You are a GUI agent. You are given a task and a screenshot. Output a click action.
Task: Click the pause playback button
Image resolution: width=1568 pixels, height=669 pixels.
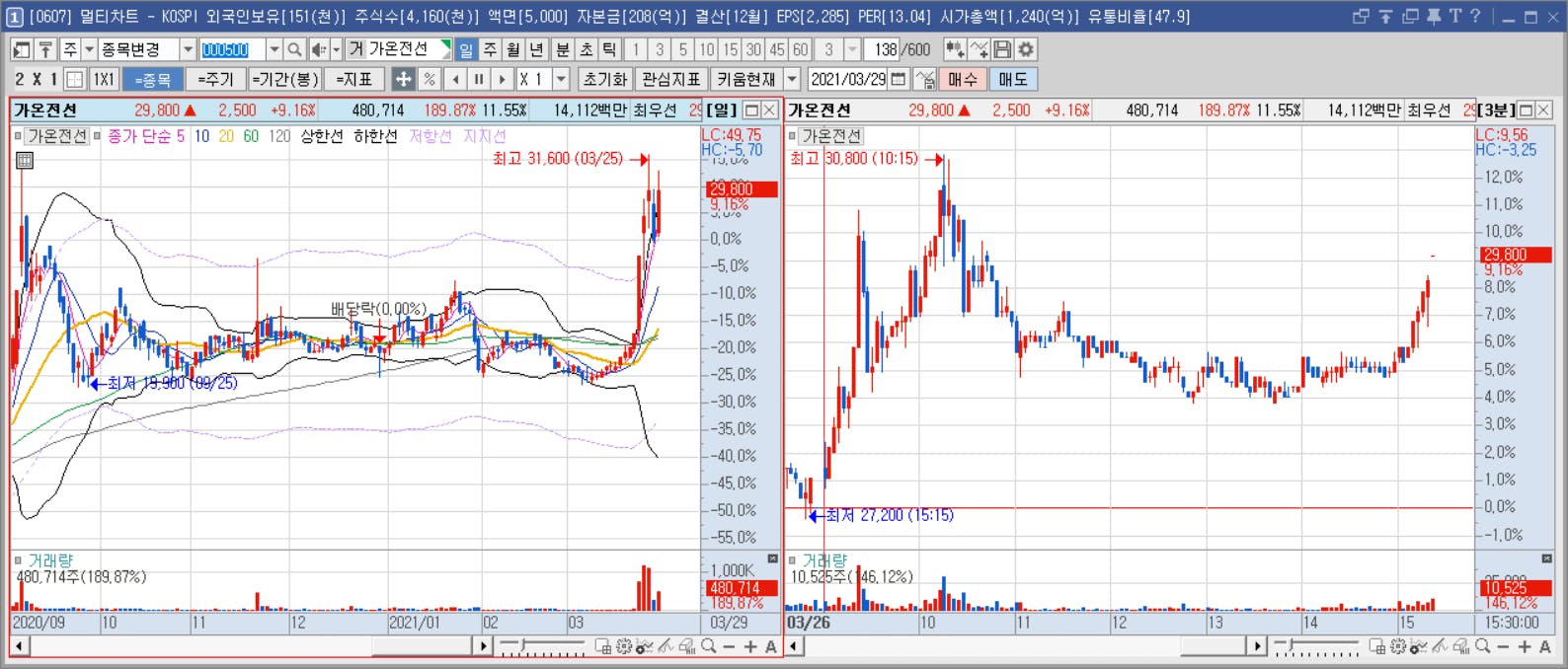[x=479, y=79]
